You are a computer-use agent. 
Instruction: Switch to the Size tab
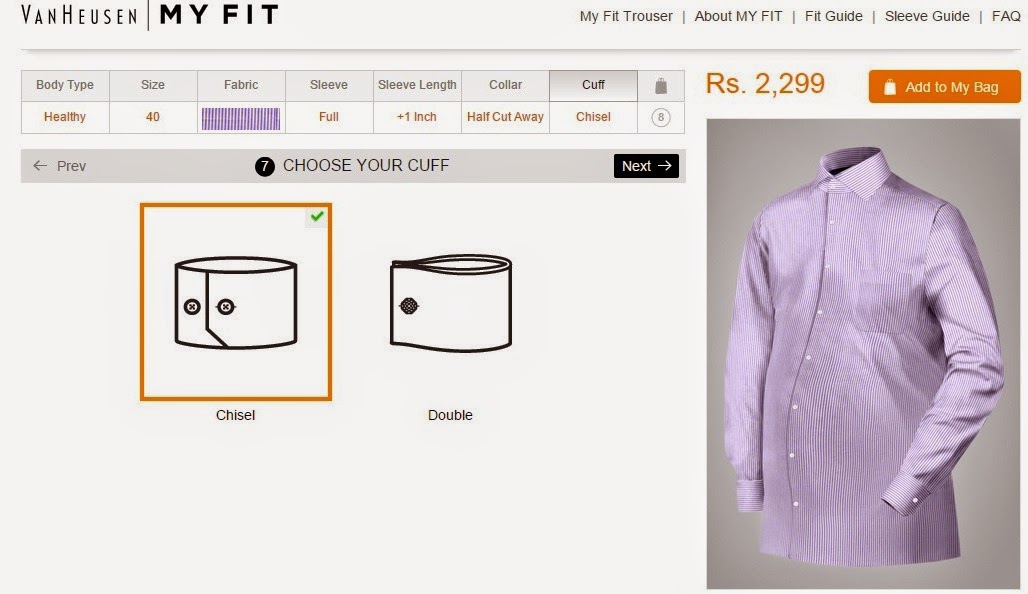[x=153, y=85]
